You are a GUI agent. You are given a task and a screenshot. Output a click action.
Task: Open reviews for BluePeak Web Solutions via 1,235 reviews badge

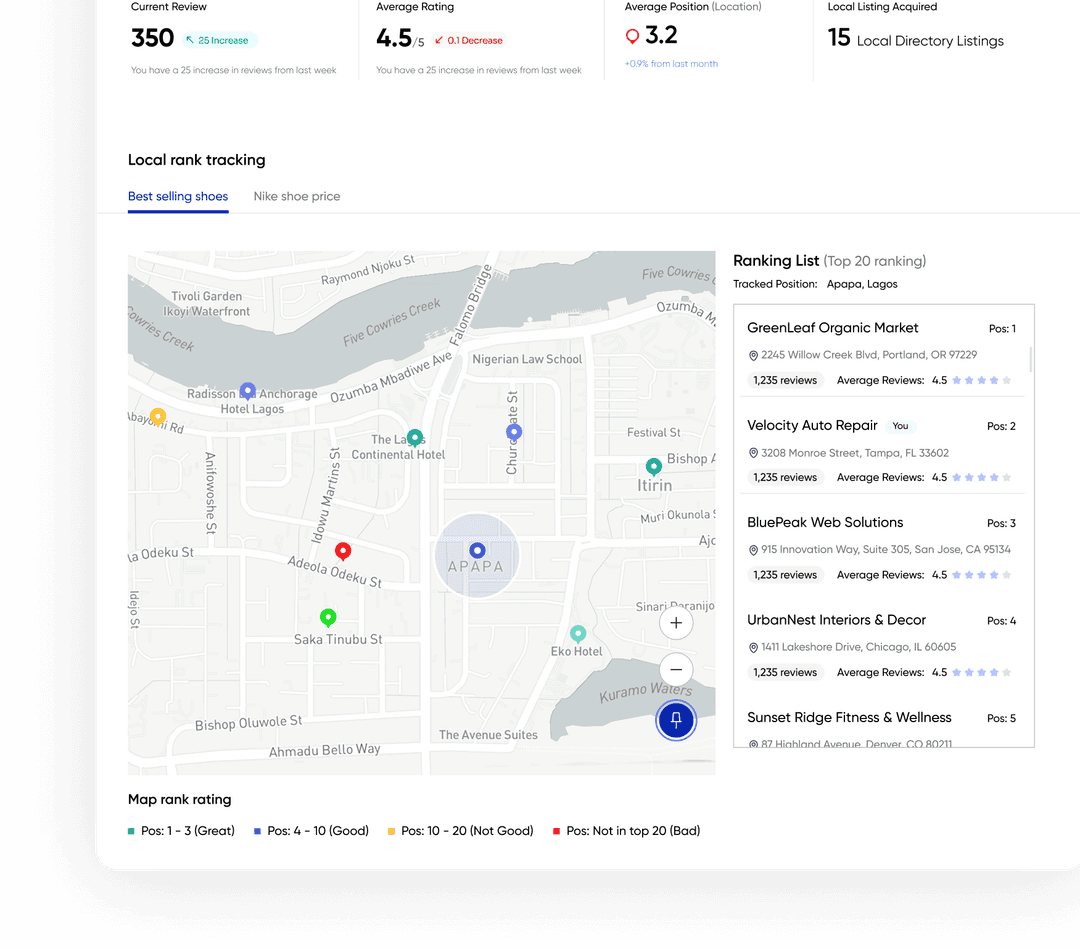(x=785, y=574)
